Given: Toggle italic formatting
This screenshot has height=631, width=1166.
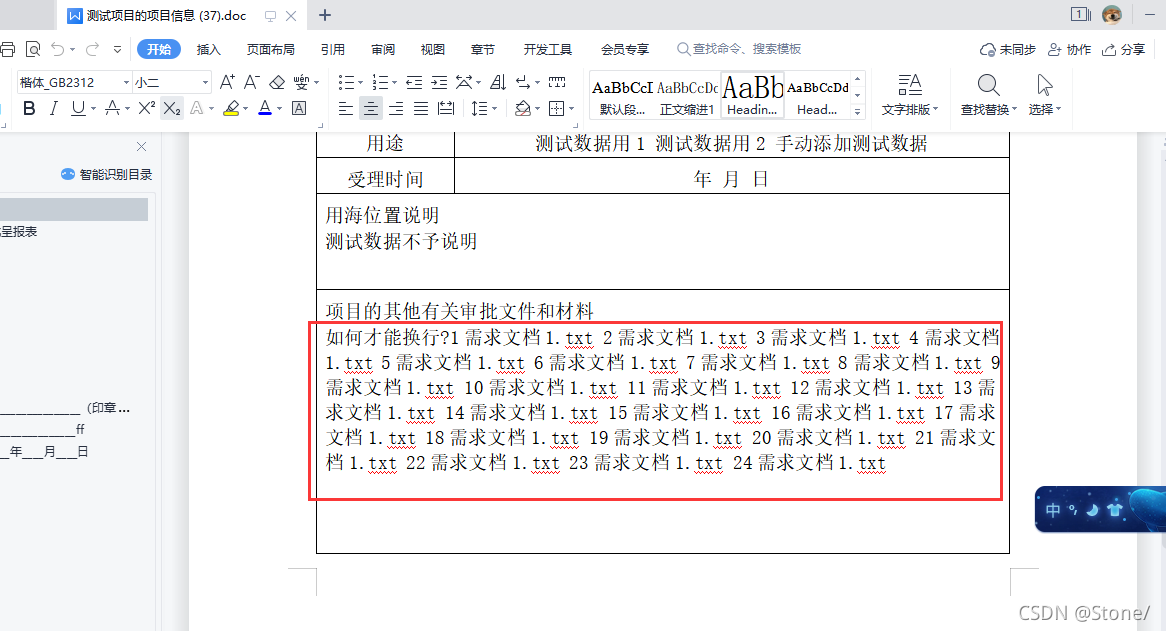Looking at the screenshot, I should pyautogui.click(x=52, y=108).
